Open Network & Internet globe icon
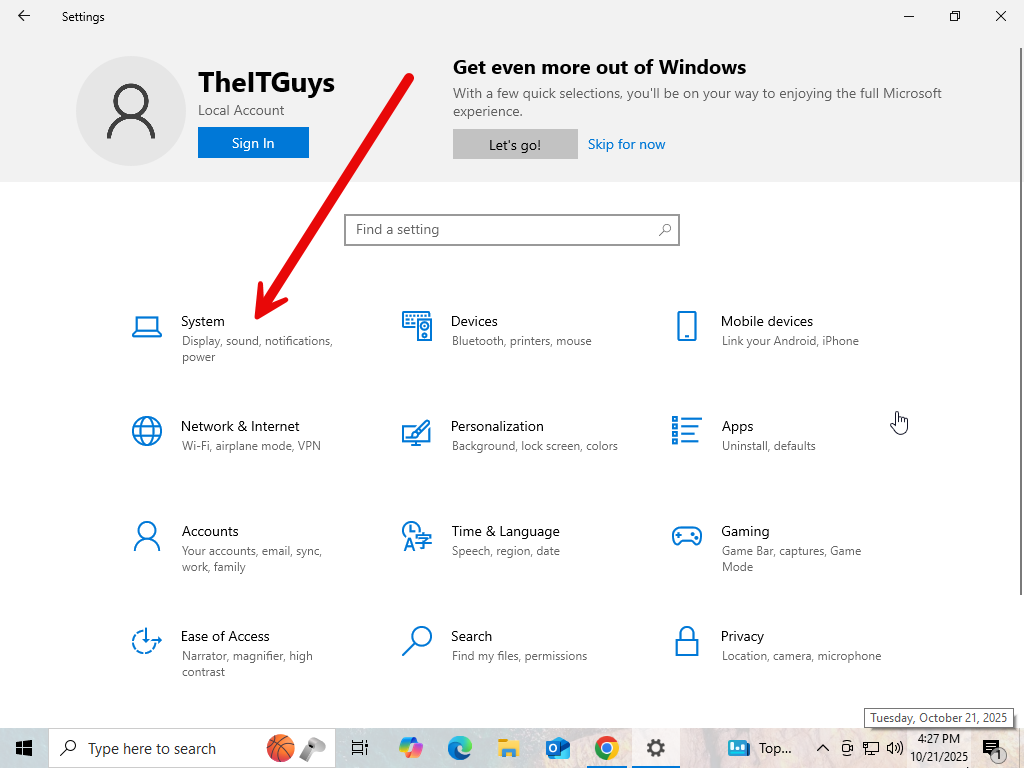The height and width of the screenshot is (768, 1024). (x=147, y=431)
